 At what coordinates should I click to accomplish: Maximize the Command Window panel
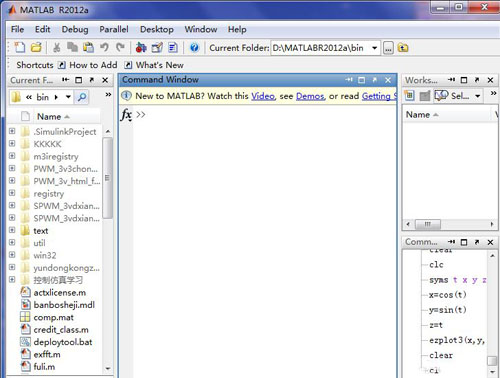[361, 80]
